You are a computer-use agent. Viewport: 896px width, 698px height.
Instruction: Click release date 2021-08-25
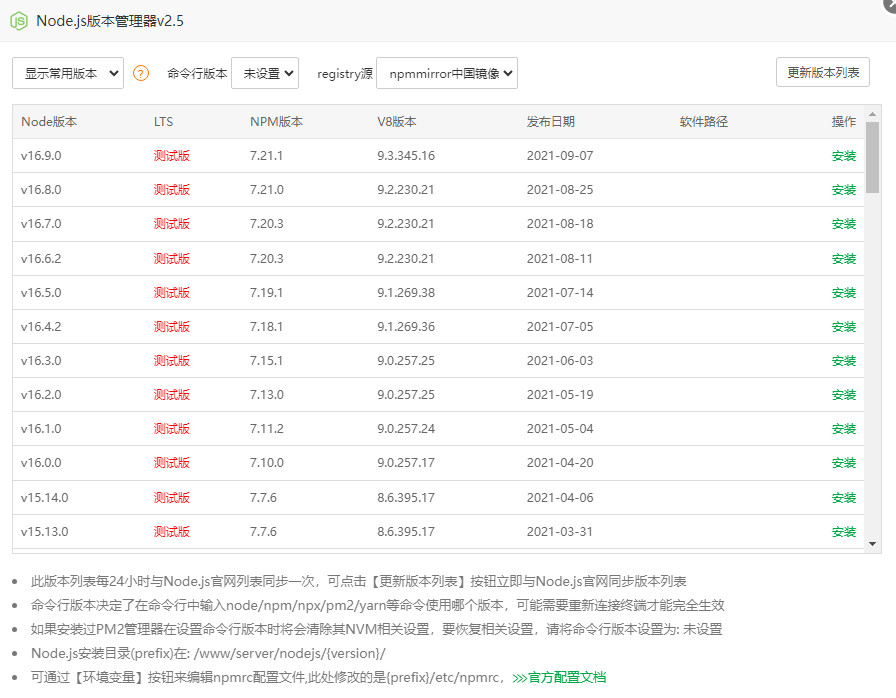point(560,190)
